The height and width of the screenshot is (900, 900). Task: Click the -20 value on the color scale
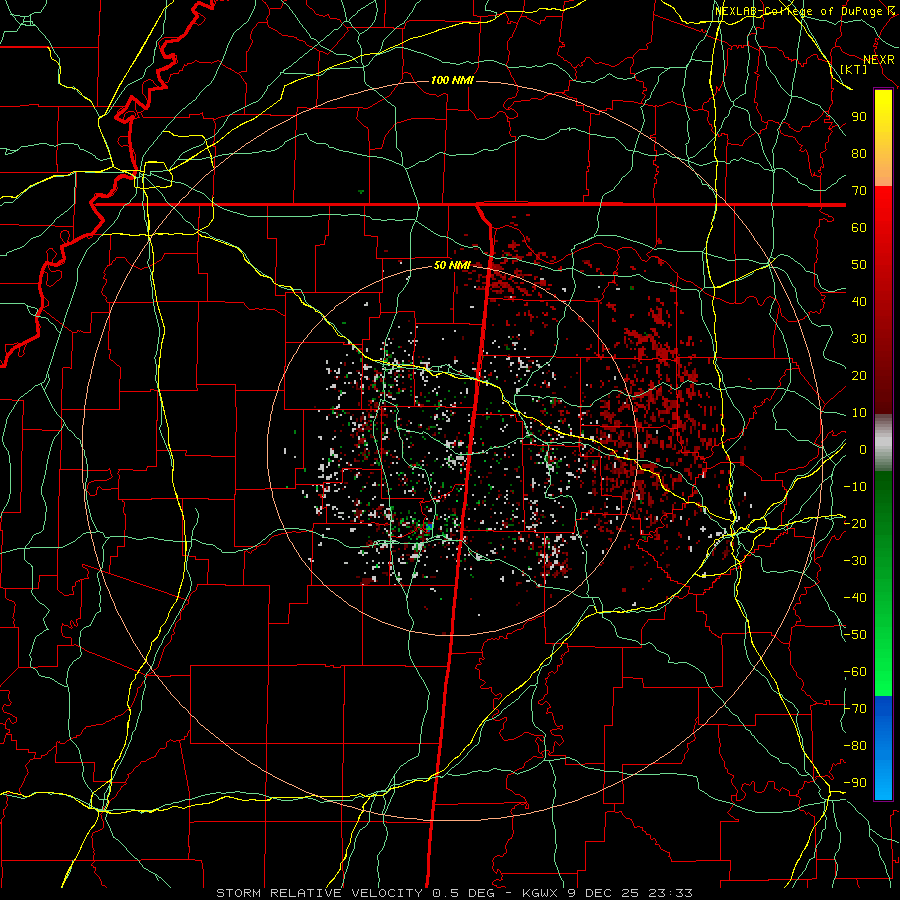tap(855, 523)
